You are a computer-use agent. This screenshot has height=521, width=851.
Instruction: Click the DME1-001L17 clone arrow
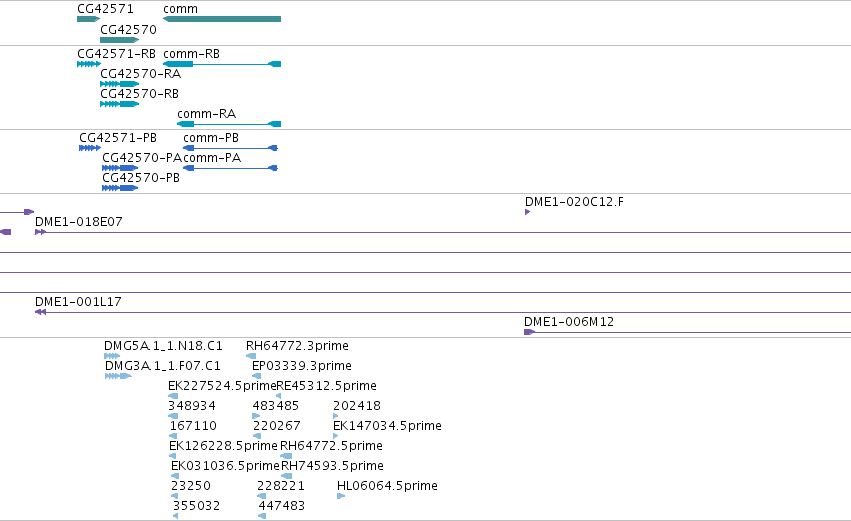[40, 313]
